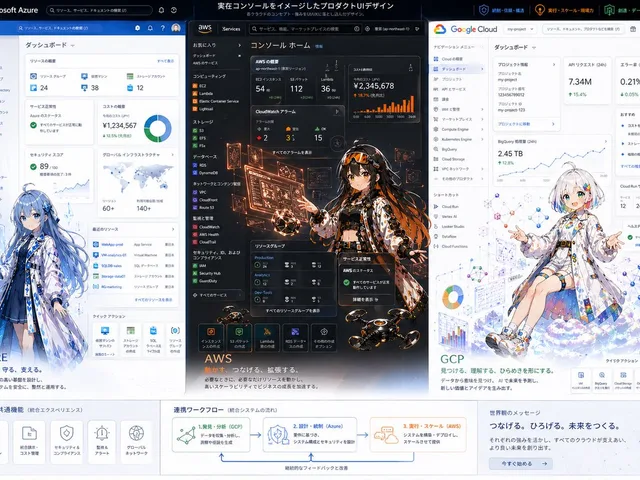
Task: Focus the Google Cloud search field
Action: [x=583, y=29]
